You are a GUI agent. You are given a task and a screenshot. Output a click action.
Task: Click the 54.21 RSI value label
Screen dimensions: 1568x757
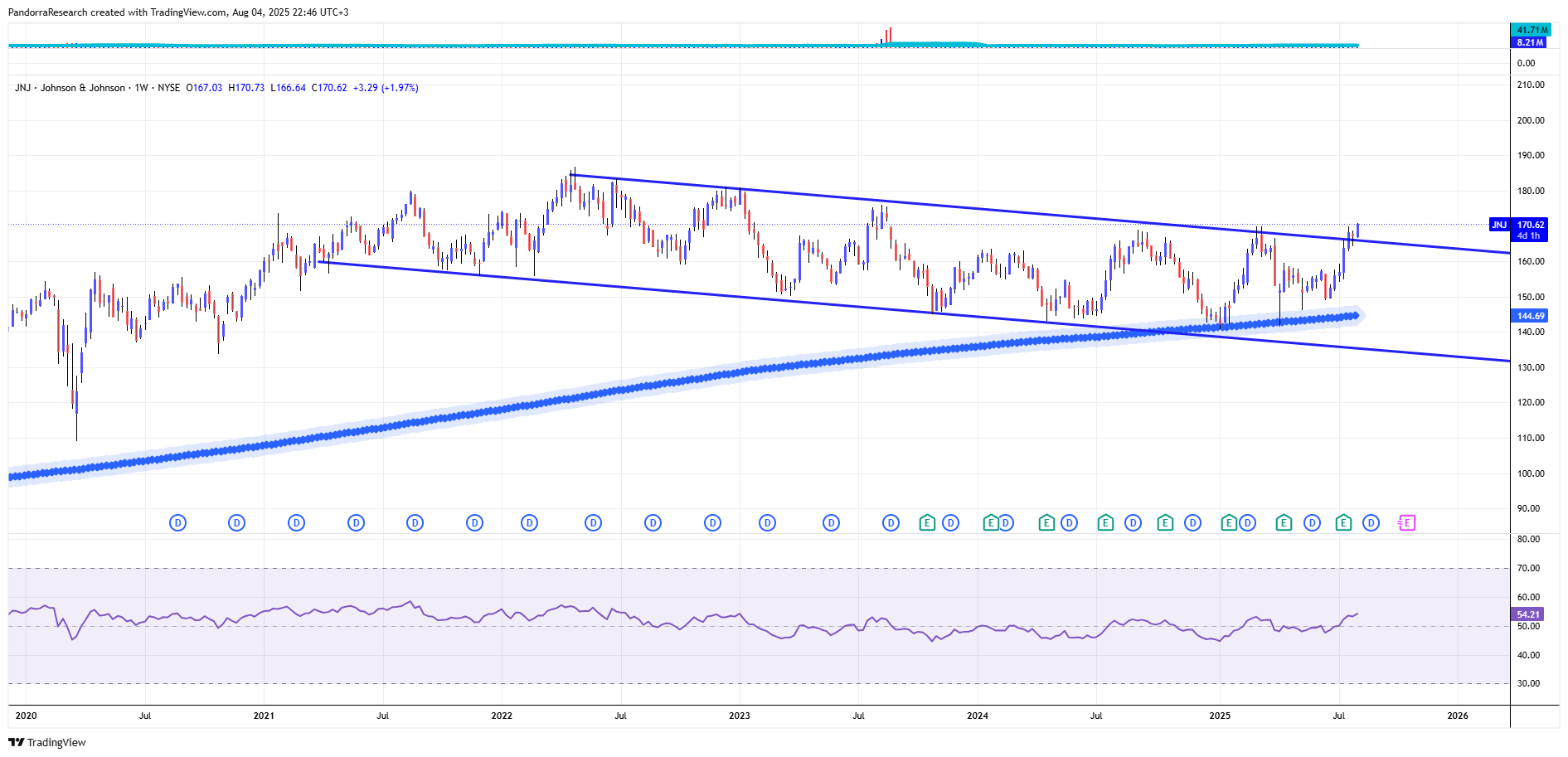click(1528, 614)
